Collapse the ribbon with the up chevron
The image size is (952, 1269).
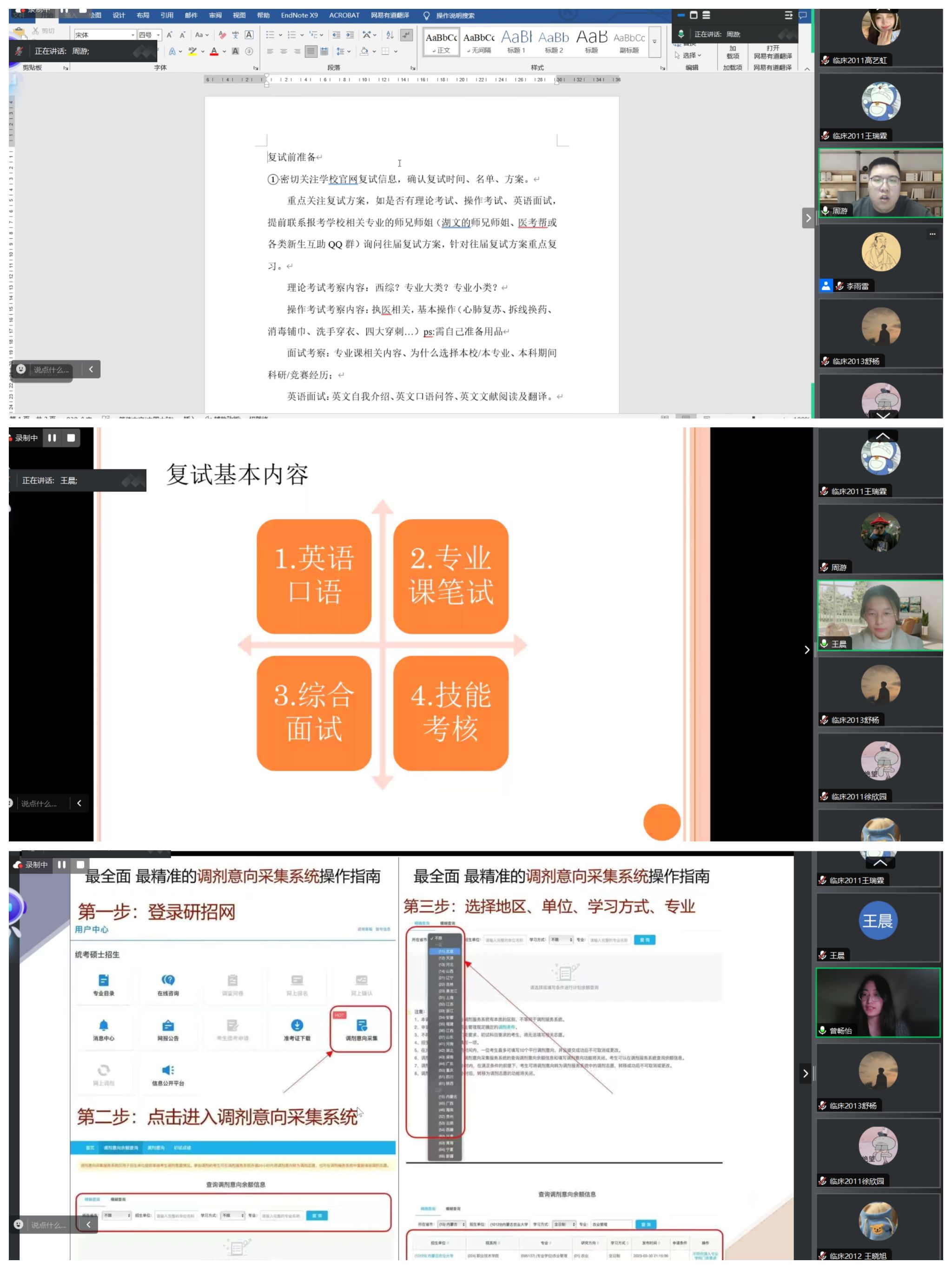(x=807, y=68)
